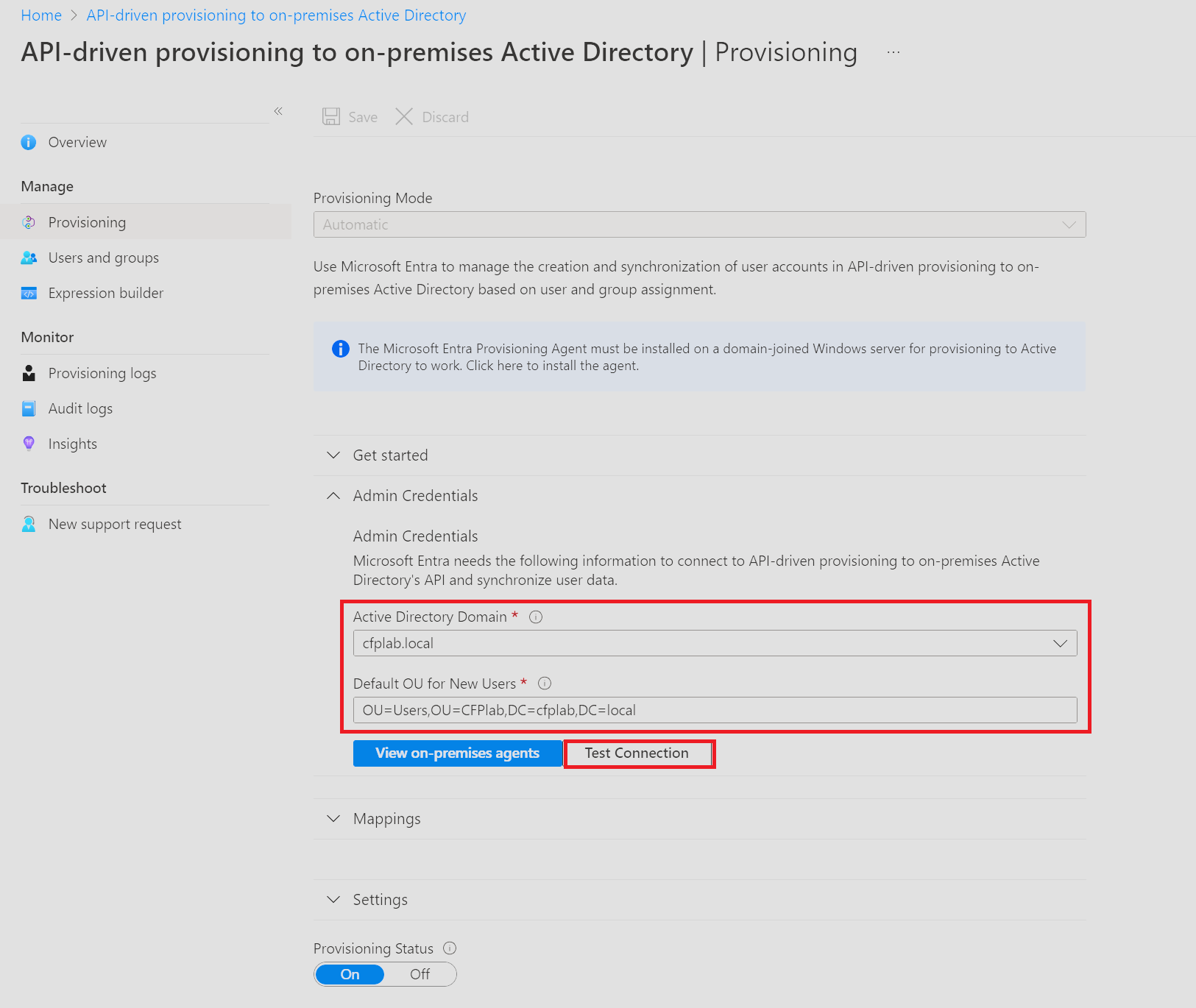
Task: Click the Test Connection button
Action: pyautogui.click(x=637, y=753)
